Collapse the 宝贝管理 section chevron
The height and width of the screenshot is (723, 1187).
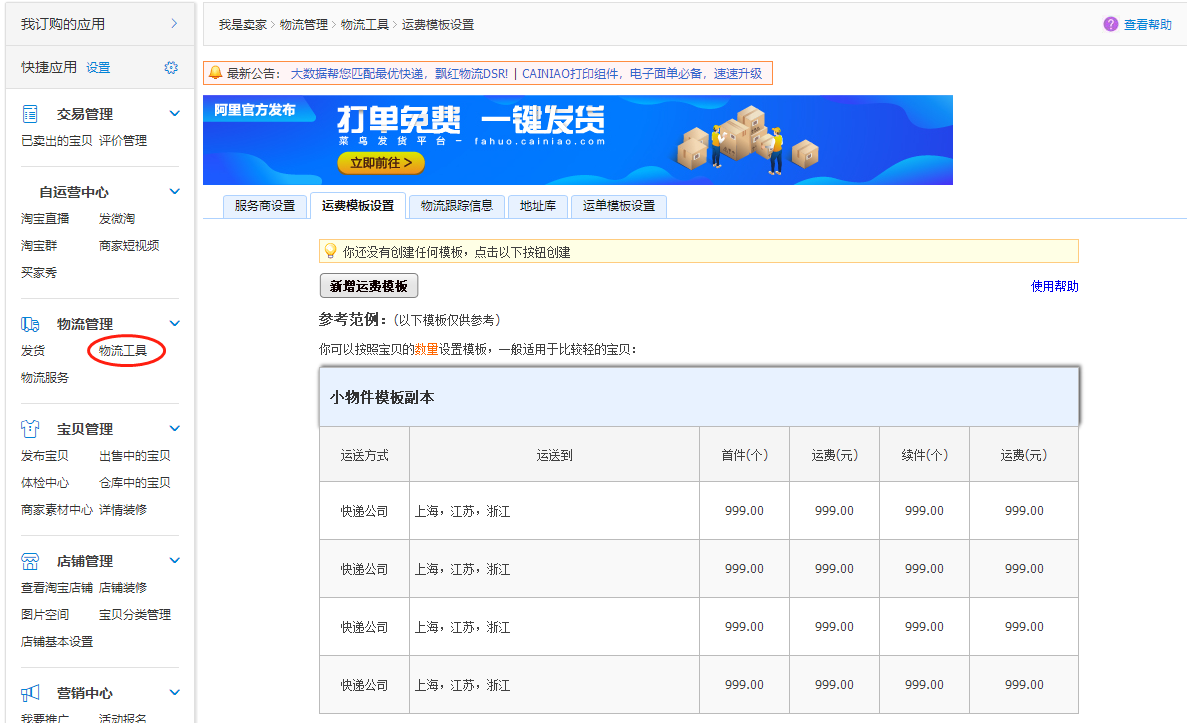pyautogui.click(x=175, y=429)
